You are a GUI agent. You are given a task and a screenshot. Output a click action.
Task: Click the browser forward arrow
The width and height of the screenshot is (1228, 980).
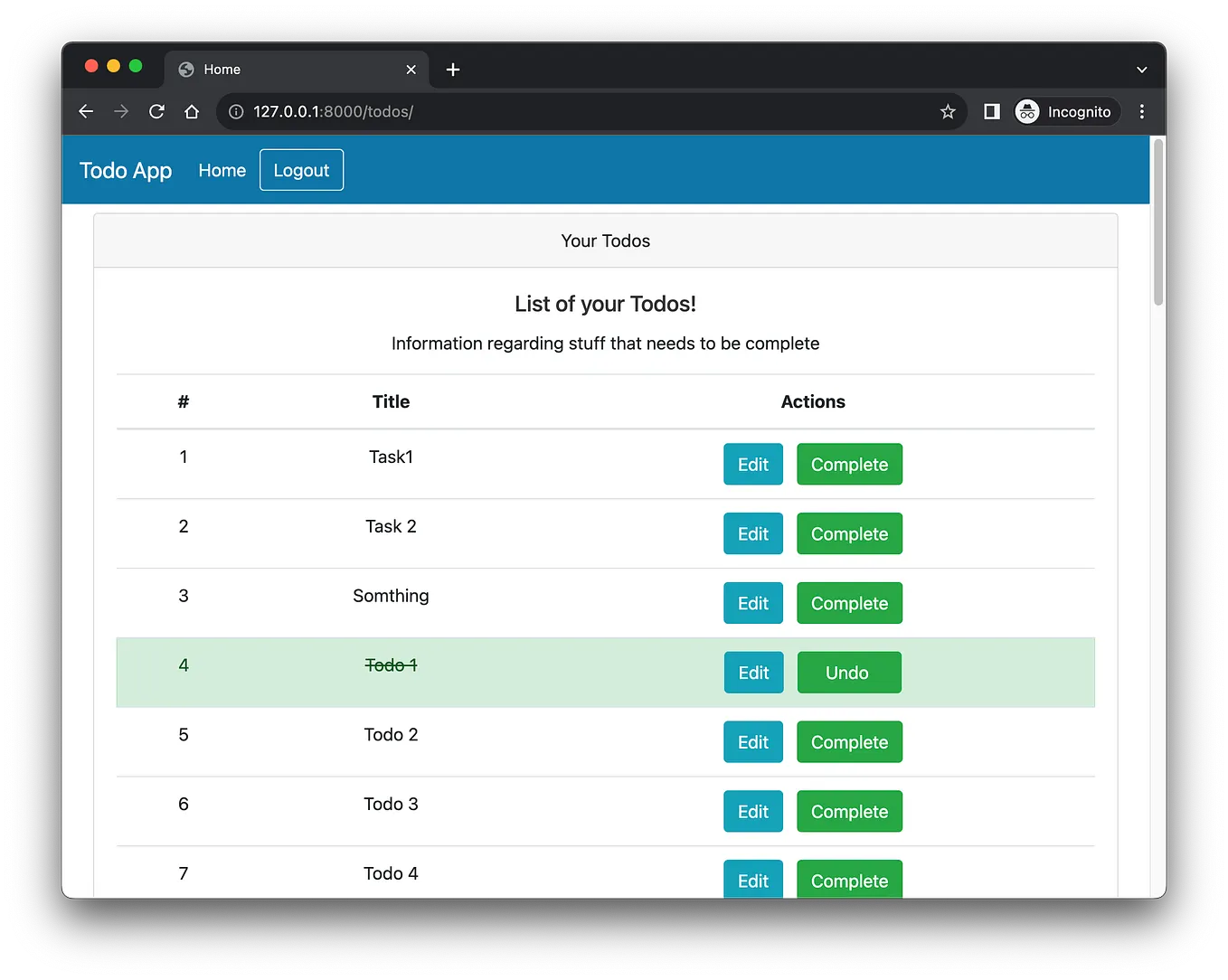point(121,111)
